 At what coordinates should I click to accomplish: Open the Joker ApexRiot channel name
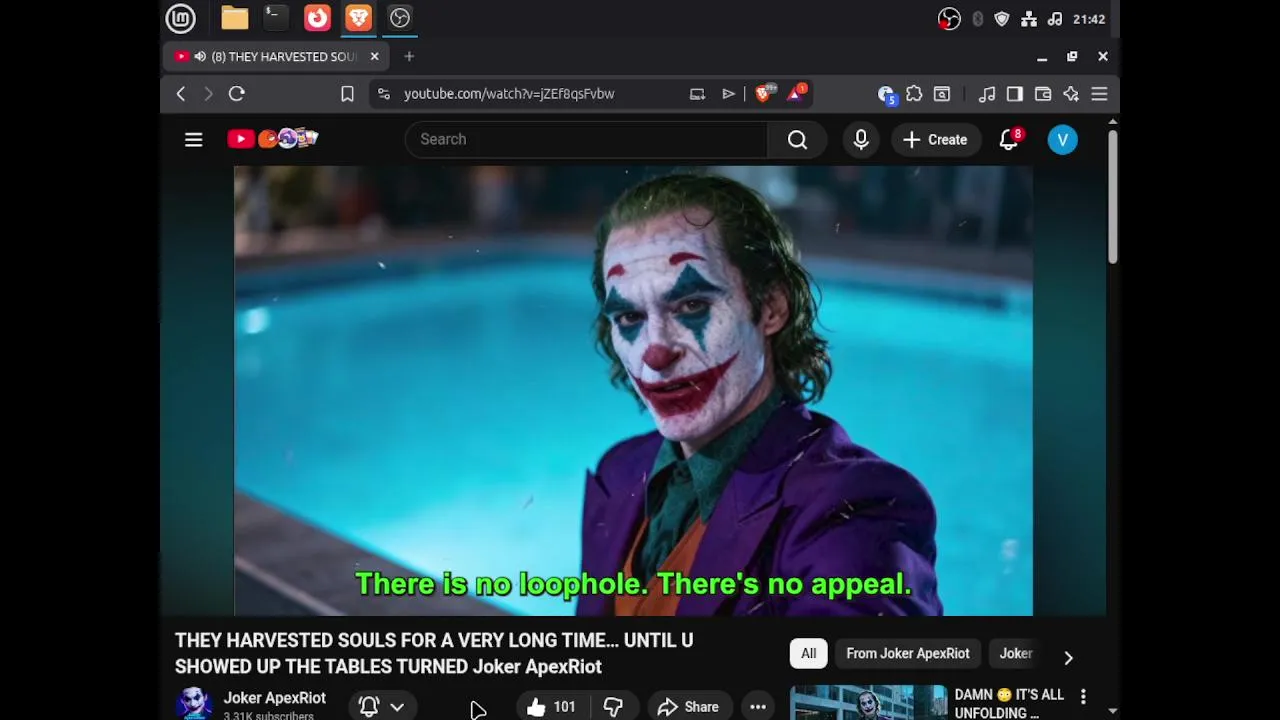pyautogui.click(x=275, y=698)
